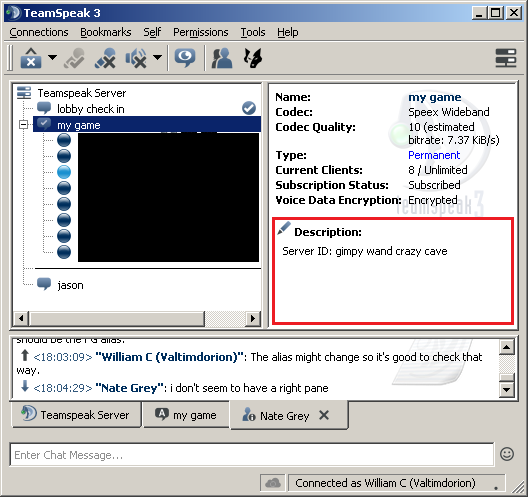Click the wolf-head avatar toolbar icon
Viewport: 528px width, 497px height.
pos(253,58)
